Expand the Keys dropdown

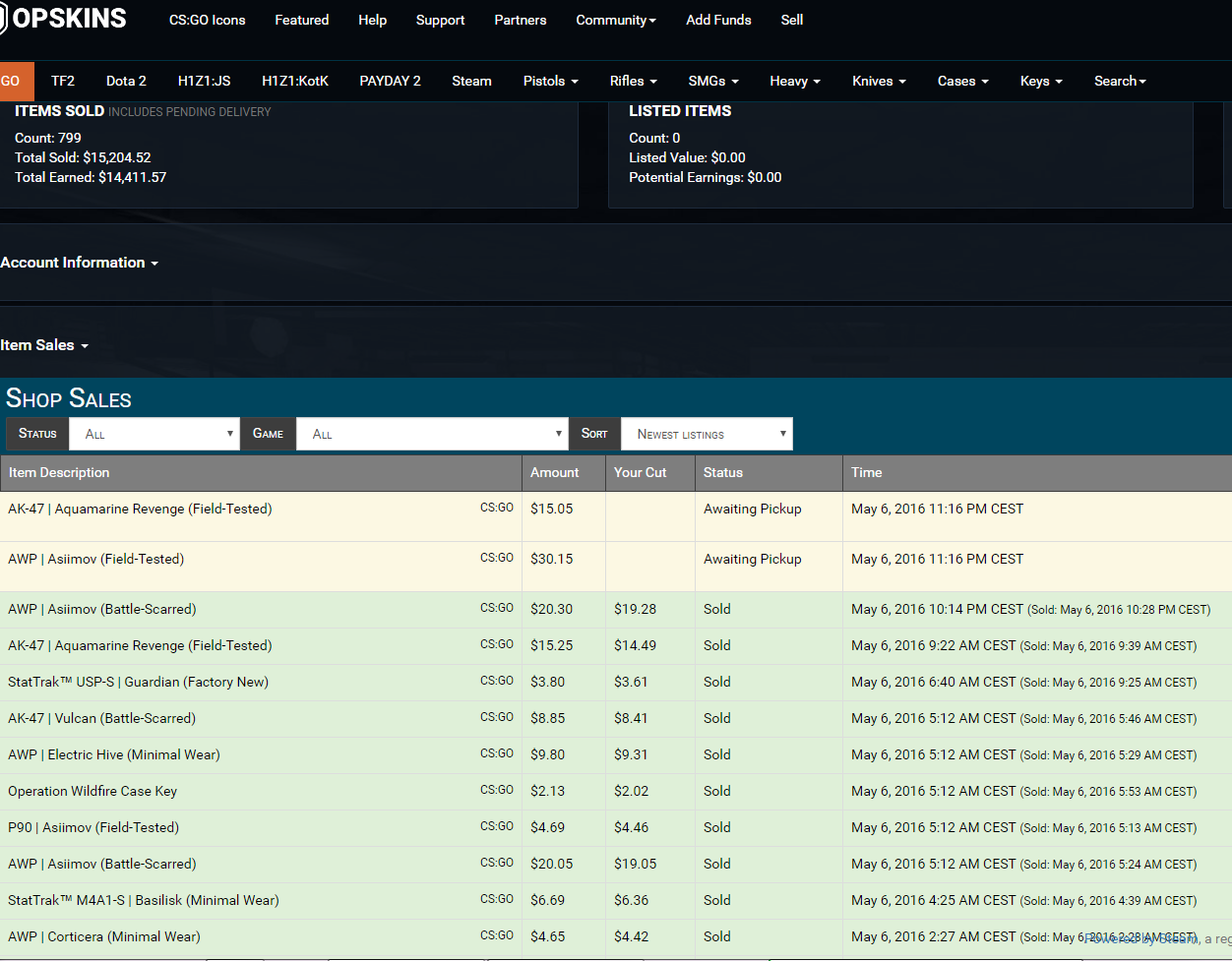point(1041,81)
